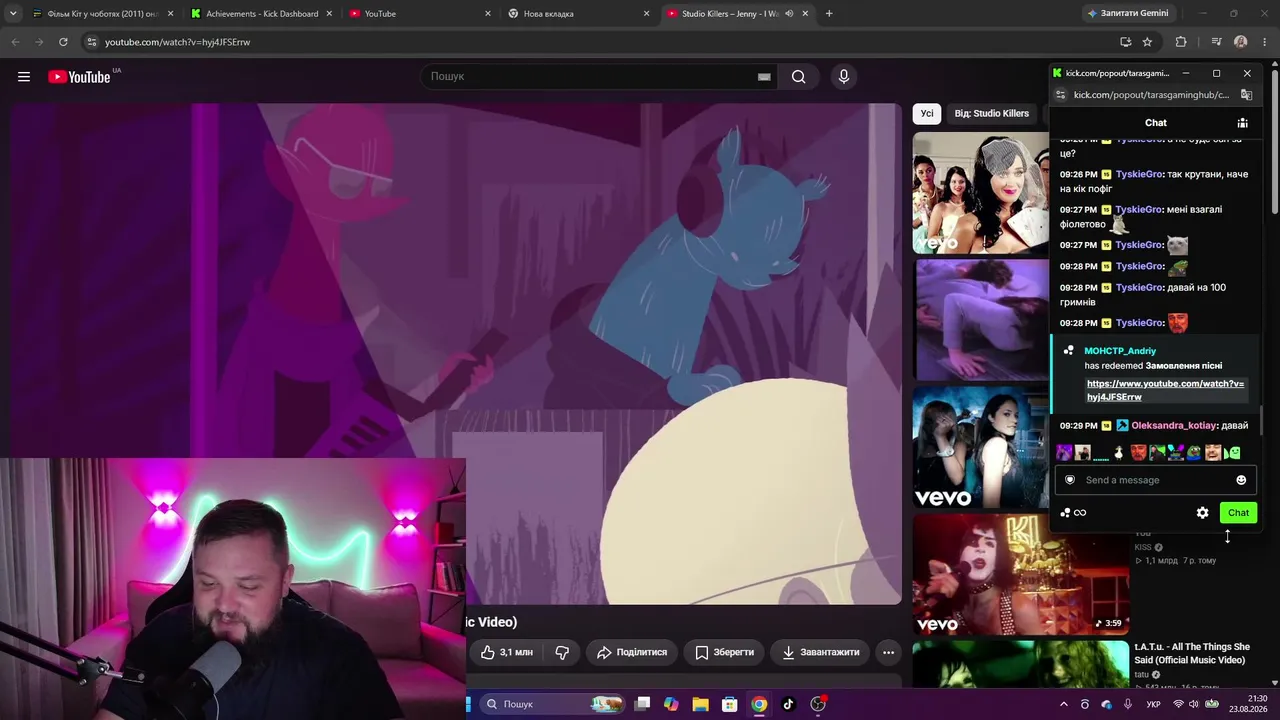Close the 'Achievements - Kick Dashboard' tab

pyautogui.click(x=329, y=14)
